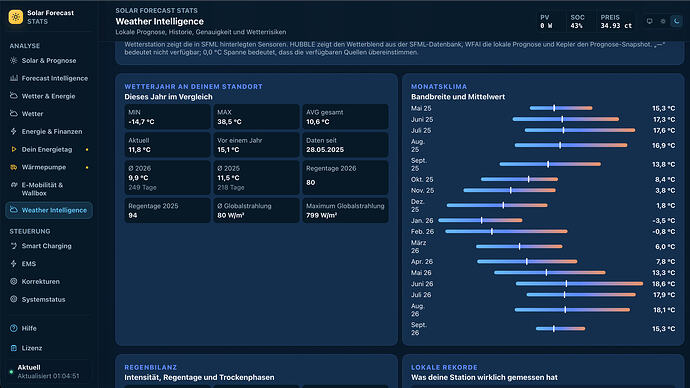Click the LOKALE REKORDE section heading
This screenshot has height=388, width=690.
[x=444, y=367]
